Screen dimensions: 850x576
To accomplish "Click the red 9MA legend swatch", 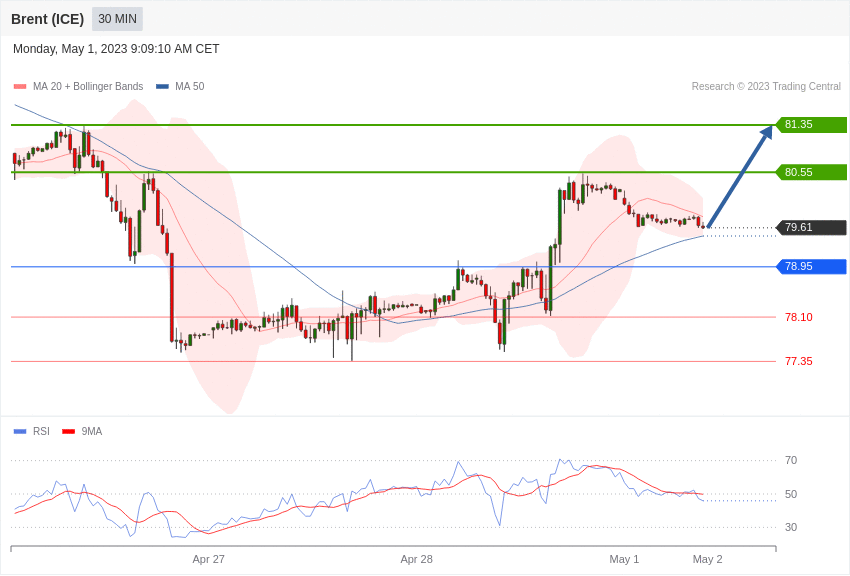I will click(x=69, y=432).
